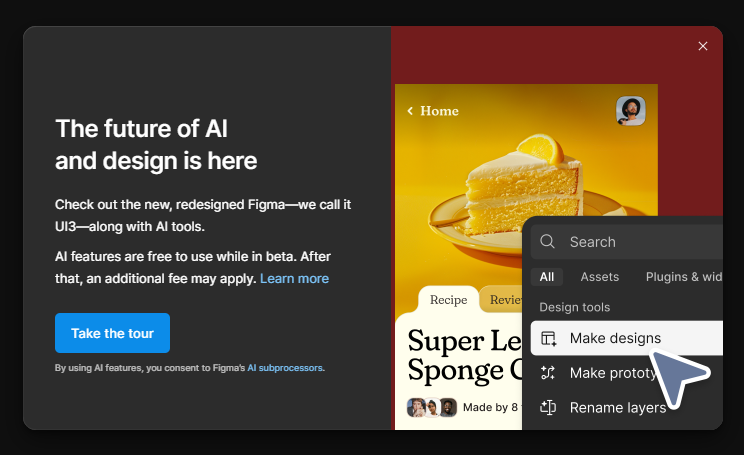The width and height of the screenshot is (744, 455).
Task: Click the Home label in the recipe preview
Action: 439,111
